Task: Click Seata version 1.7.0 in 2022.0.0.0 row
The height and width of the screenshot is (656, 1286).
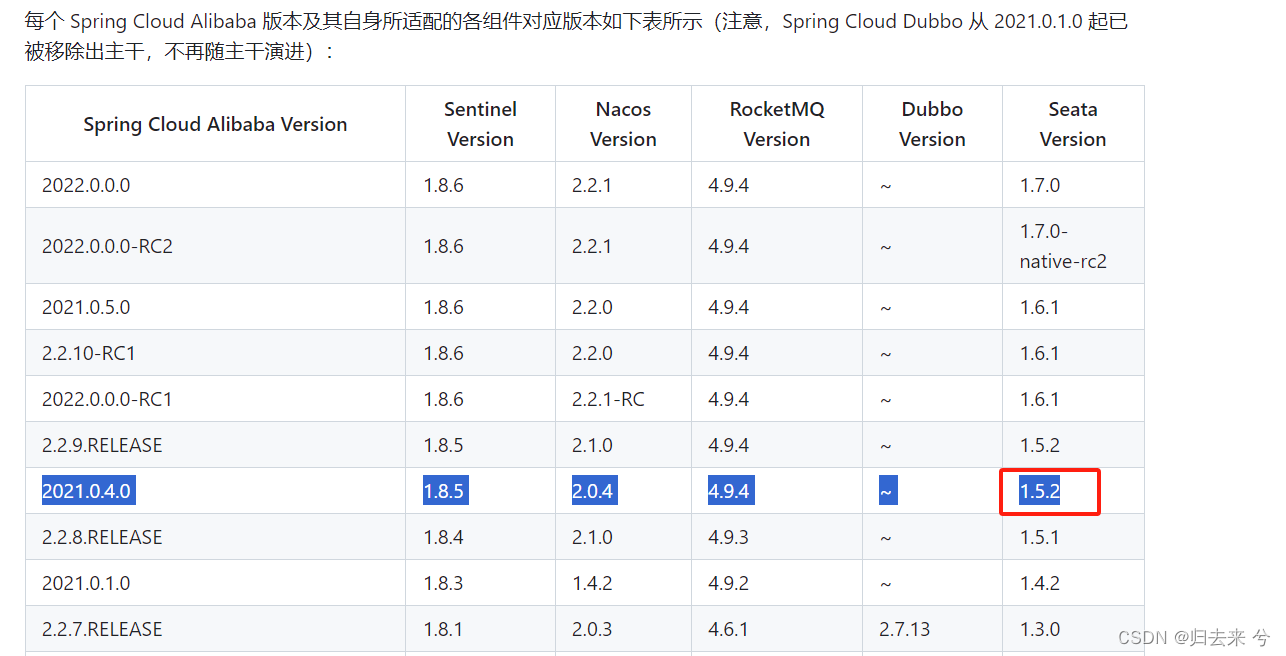Action: 1040,185
